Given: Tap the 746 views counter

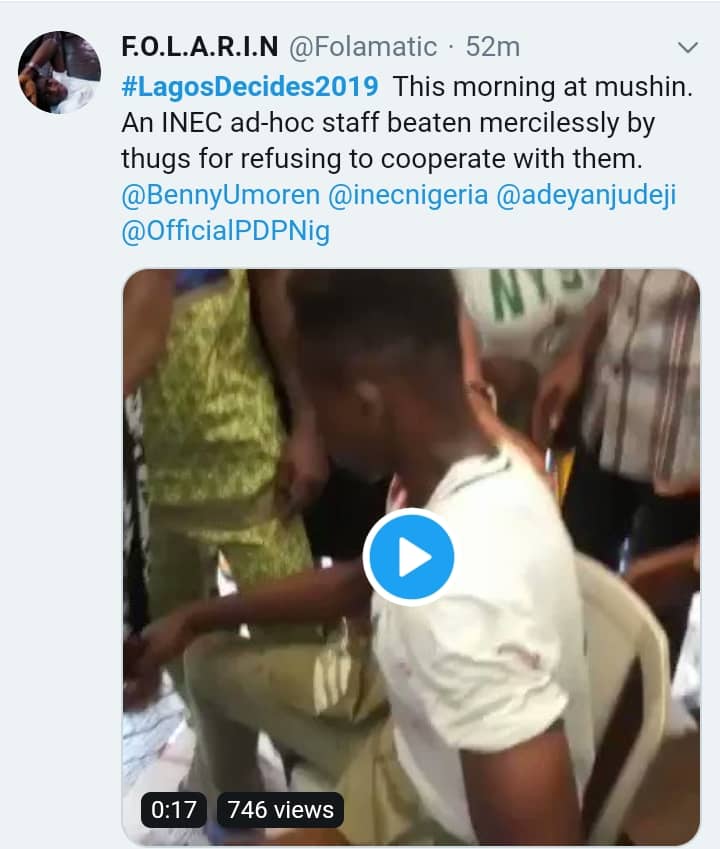Looking at the screenshot, I should [x=279, y=808].
